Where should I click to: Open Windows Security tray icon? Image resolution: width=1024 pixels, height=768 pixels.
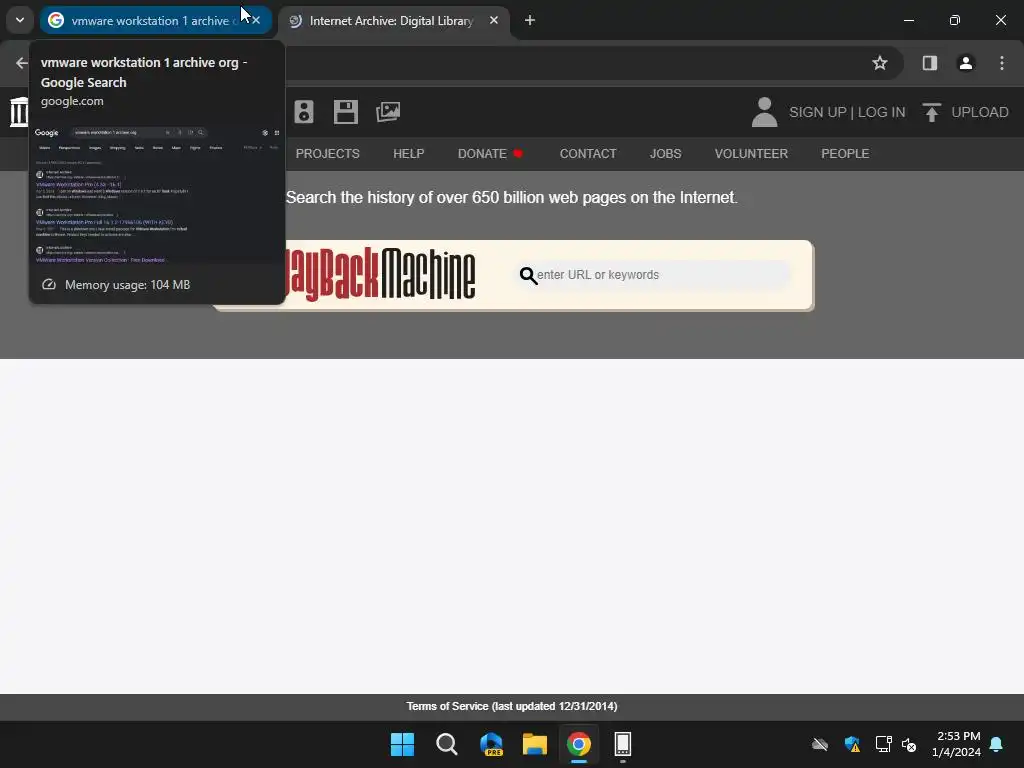coord(852,744)
